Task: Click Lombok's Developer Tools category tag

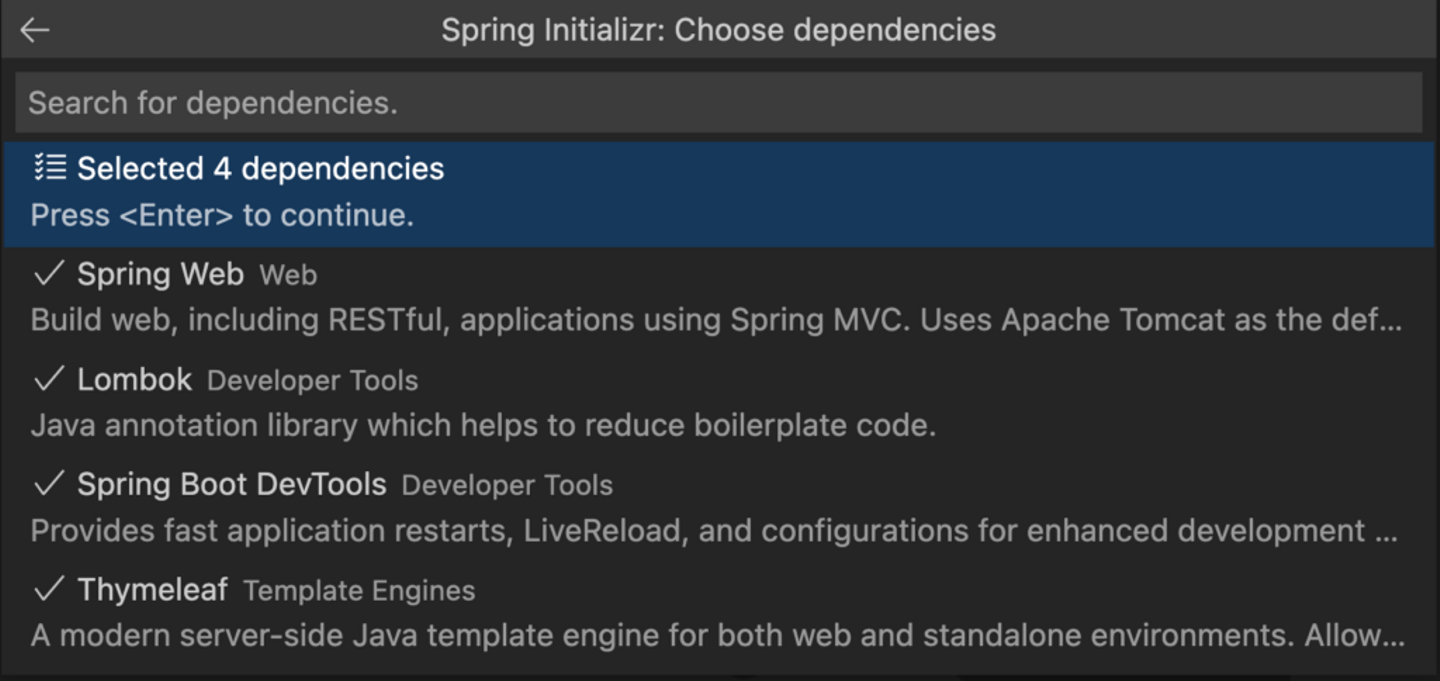Action: pos(312,381)
